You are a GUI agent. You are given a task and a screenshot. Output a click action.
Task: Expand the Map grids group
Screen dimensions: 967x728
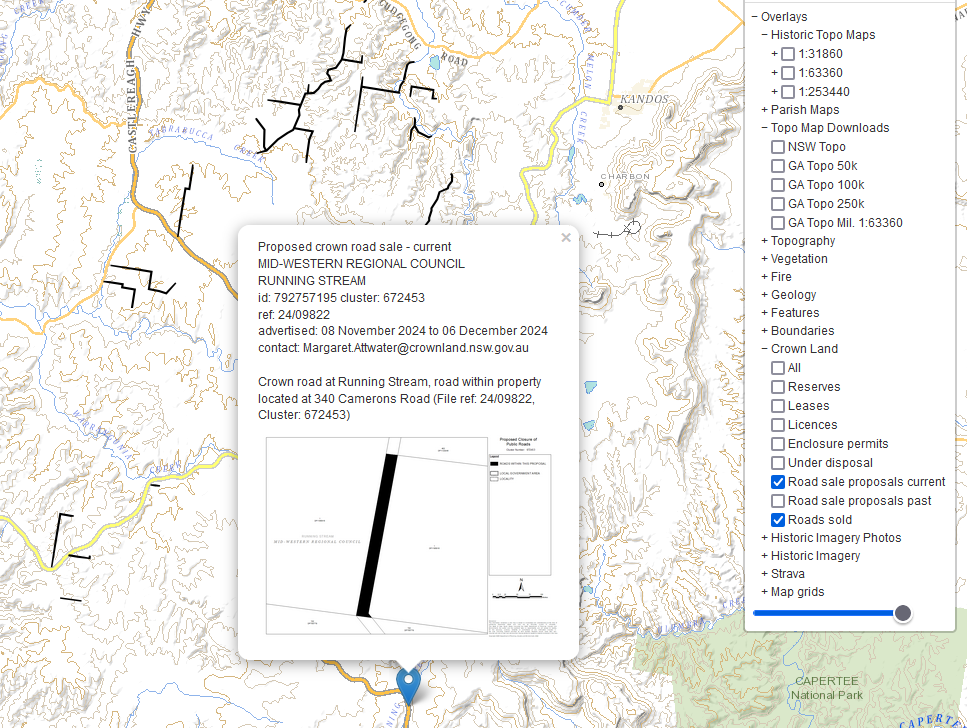coord(764,592)
